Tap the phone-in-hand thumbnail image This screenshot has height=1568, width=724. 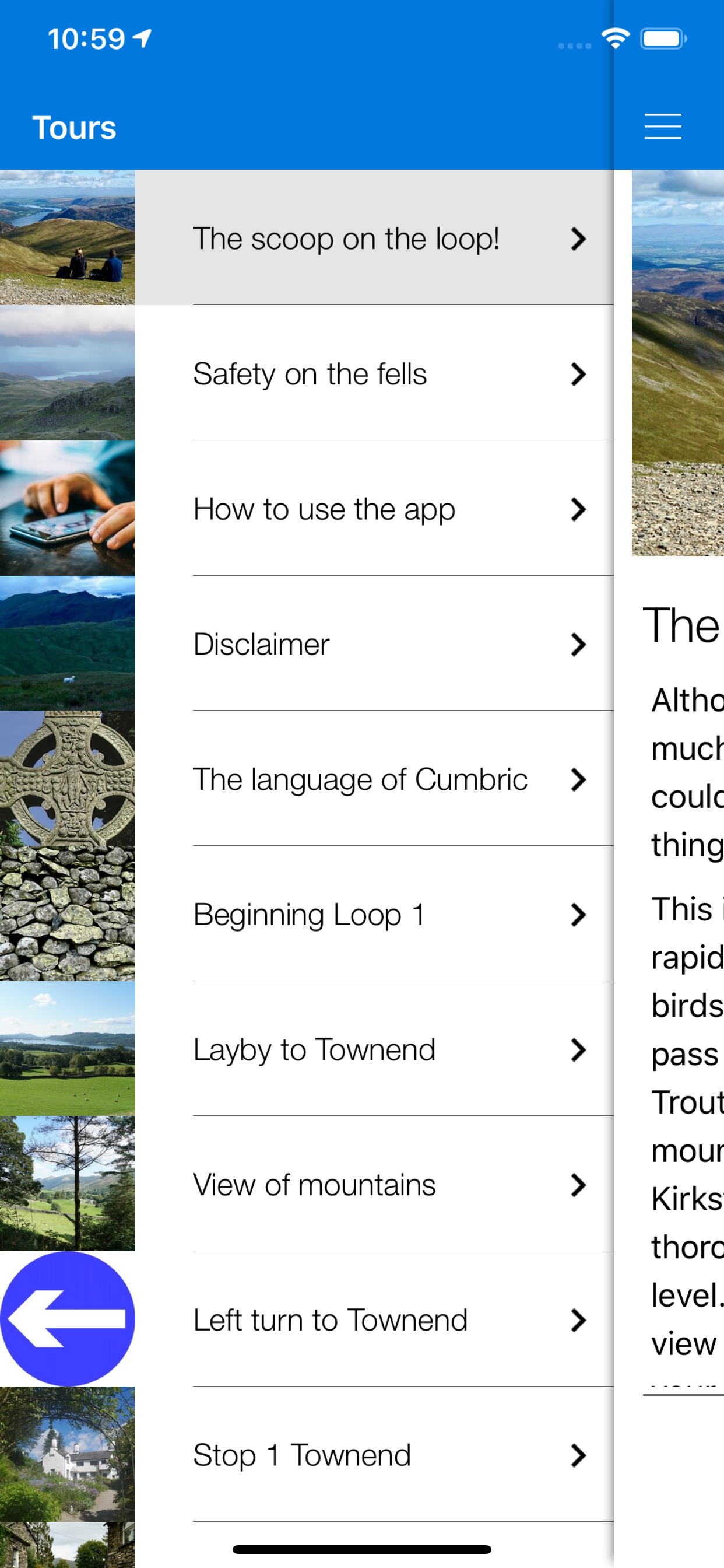coord(68,508)
